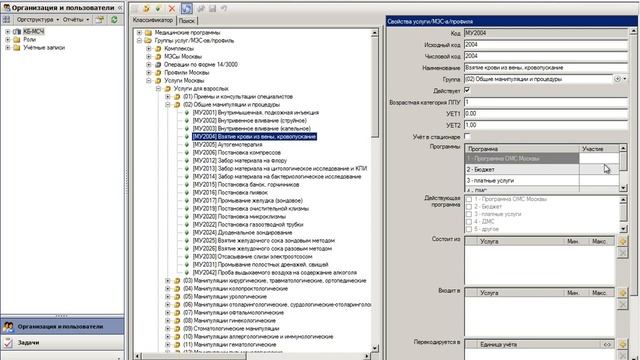The image size is (640, 360).
Task: Click the grid view icon left of Оргструктура
Action: coord(6,20)
